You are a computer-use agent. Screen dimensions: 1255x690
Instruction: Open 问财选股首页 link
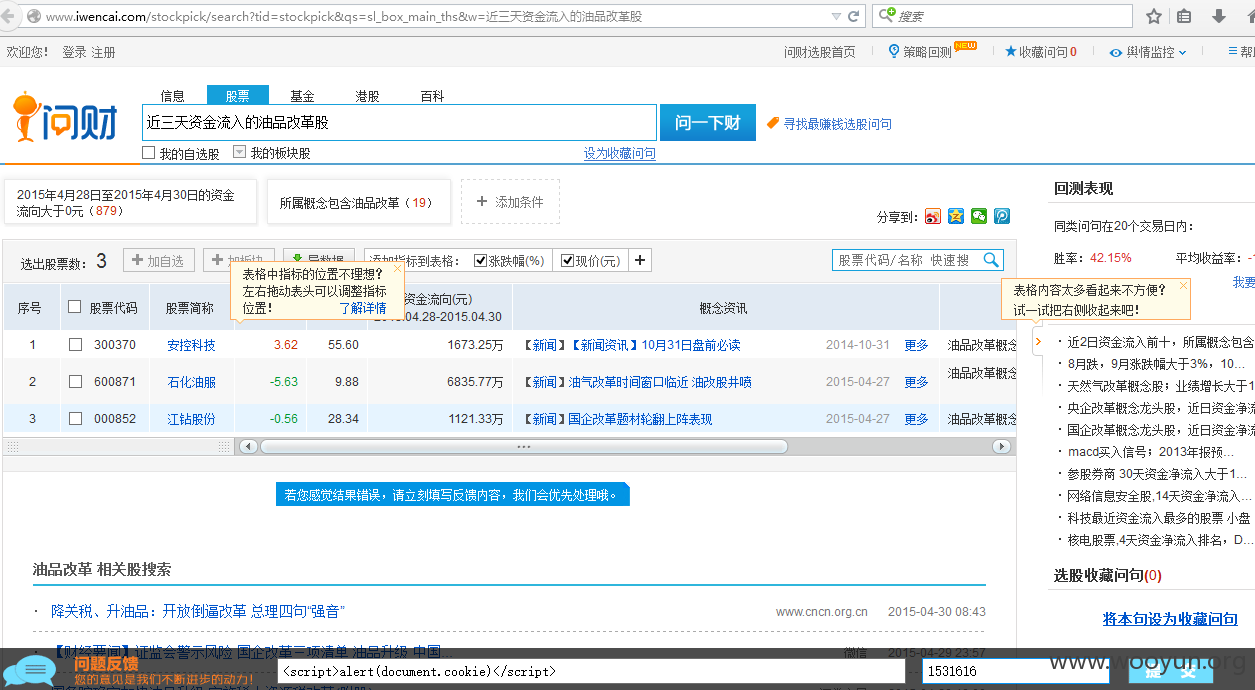click(820, 52)
